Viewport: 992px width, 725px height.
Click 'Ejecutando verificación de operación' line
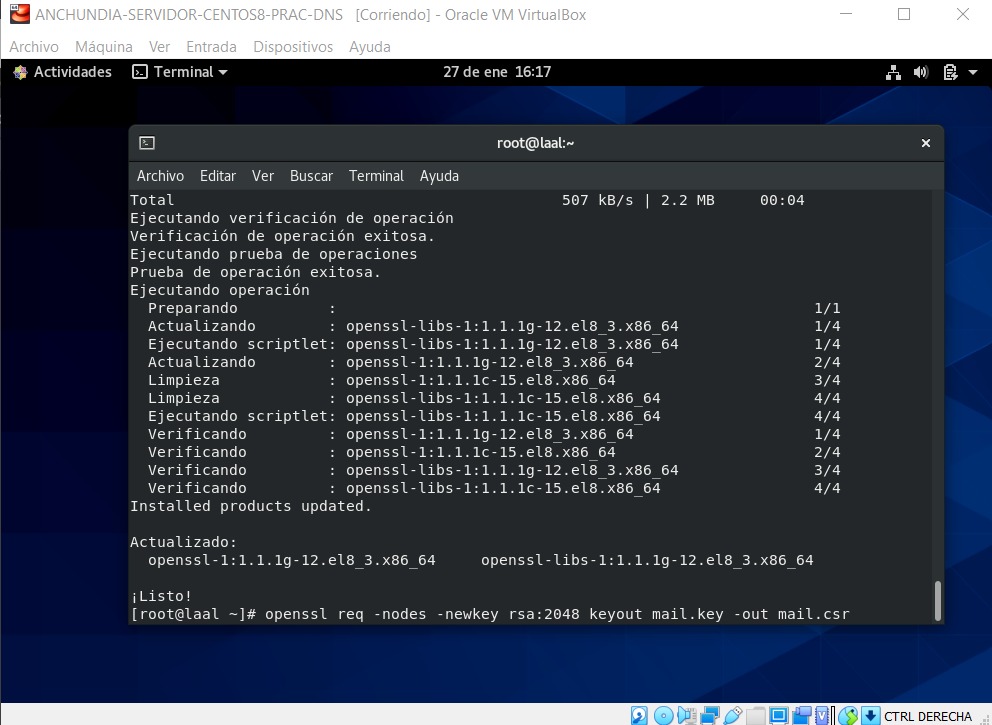point(292,218)
